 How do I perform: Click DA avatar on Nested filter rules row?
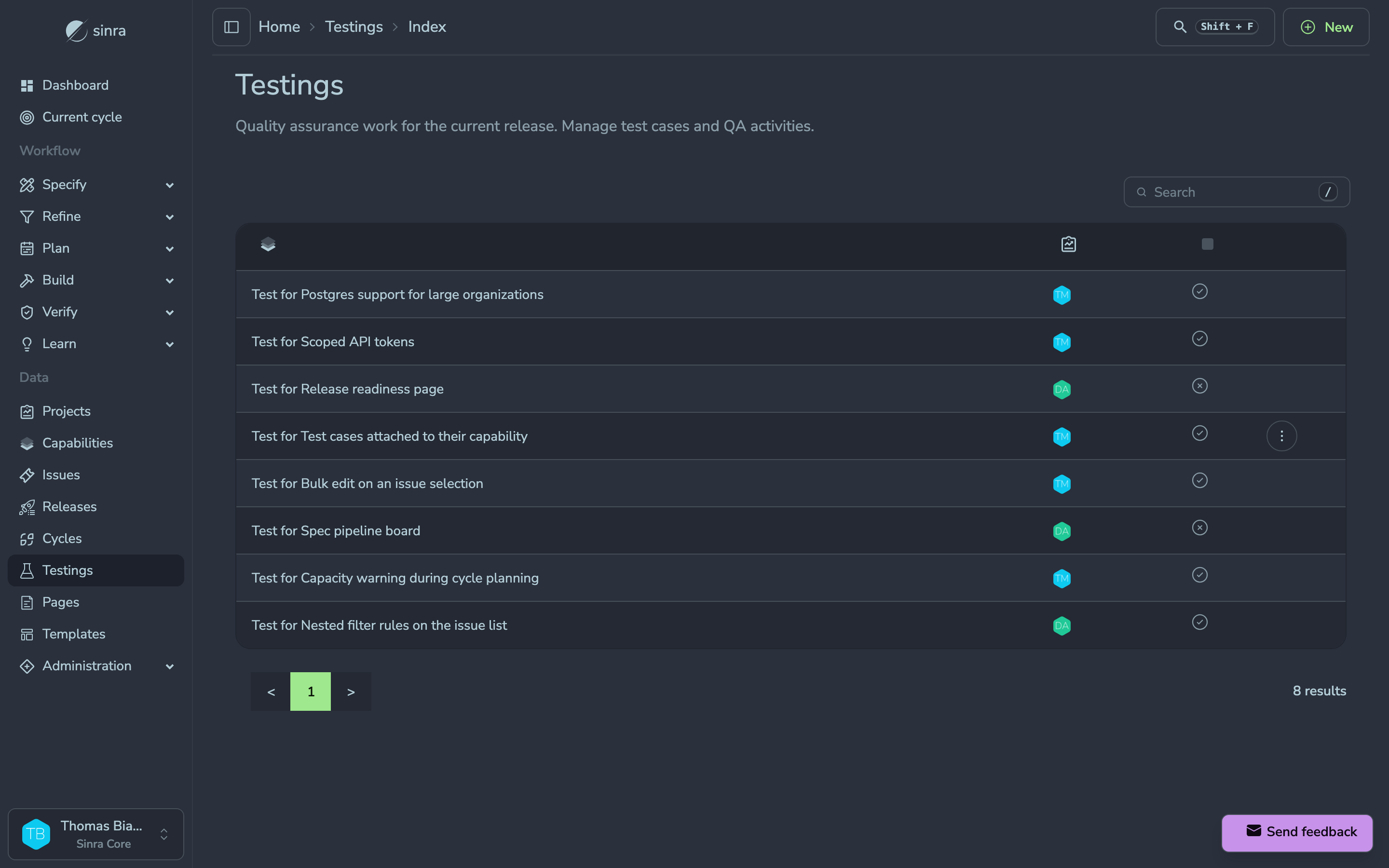coord(1062,626)
